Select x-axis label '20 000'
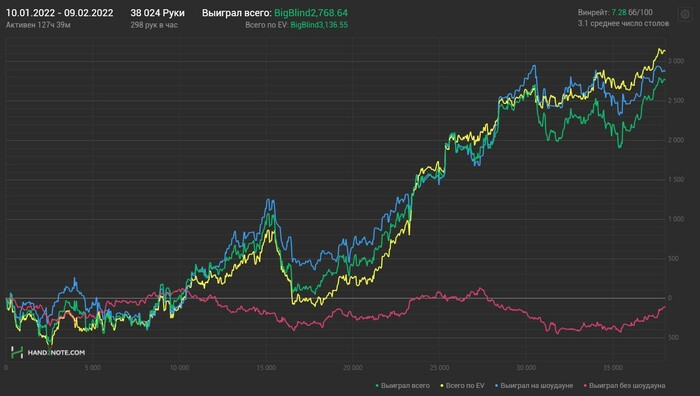700x396 pixels. coord(353,368)
